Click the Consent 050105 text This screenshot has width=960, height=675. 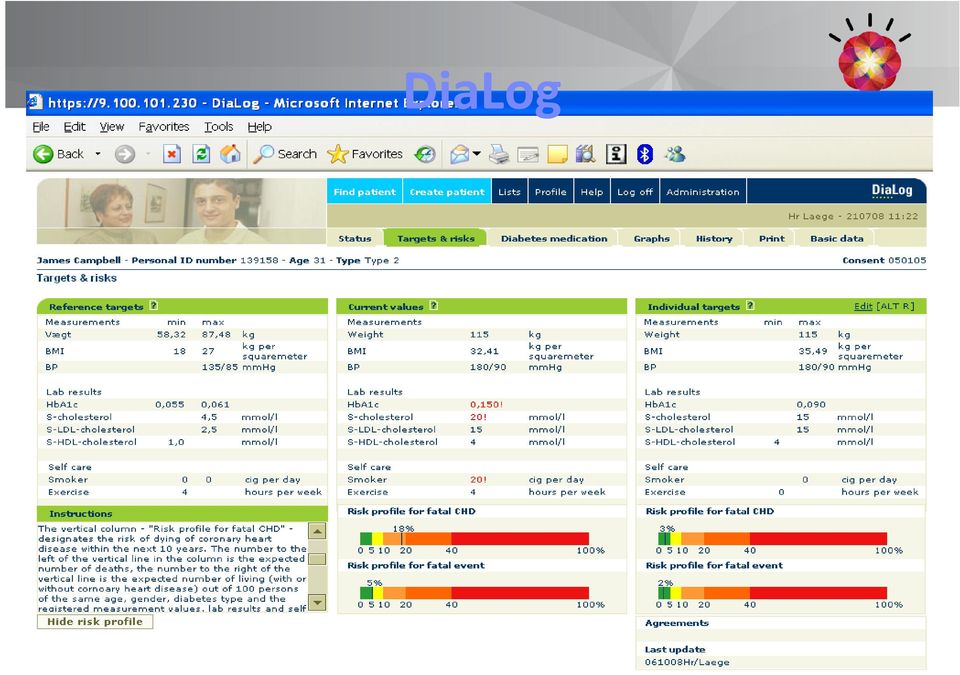[884, 260]
